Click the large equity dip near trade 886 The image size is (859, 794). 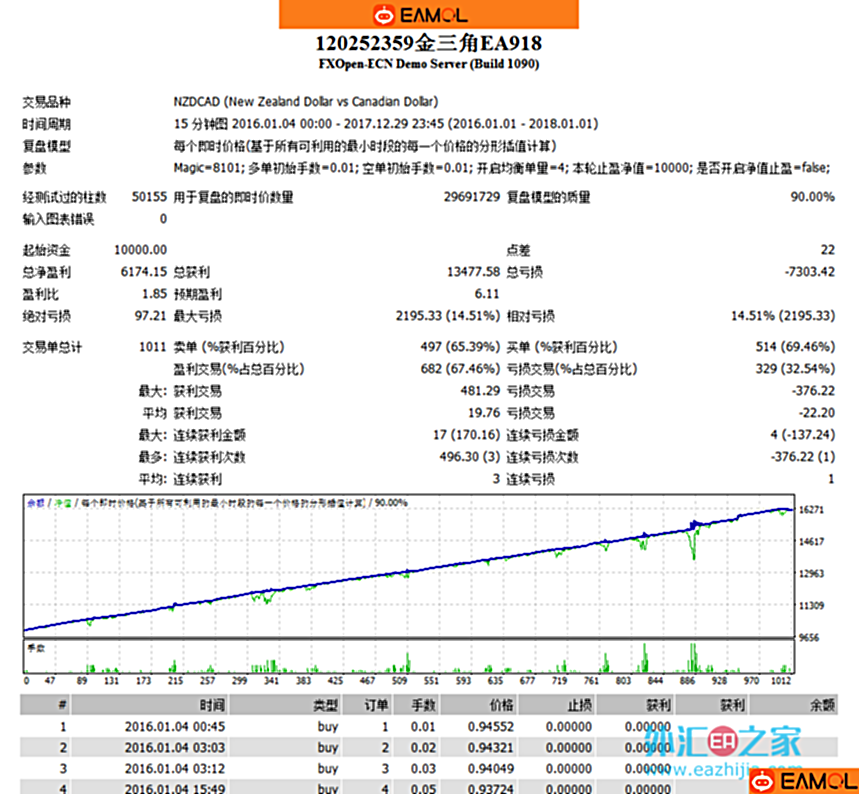pos(691,548)
